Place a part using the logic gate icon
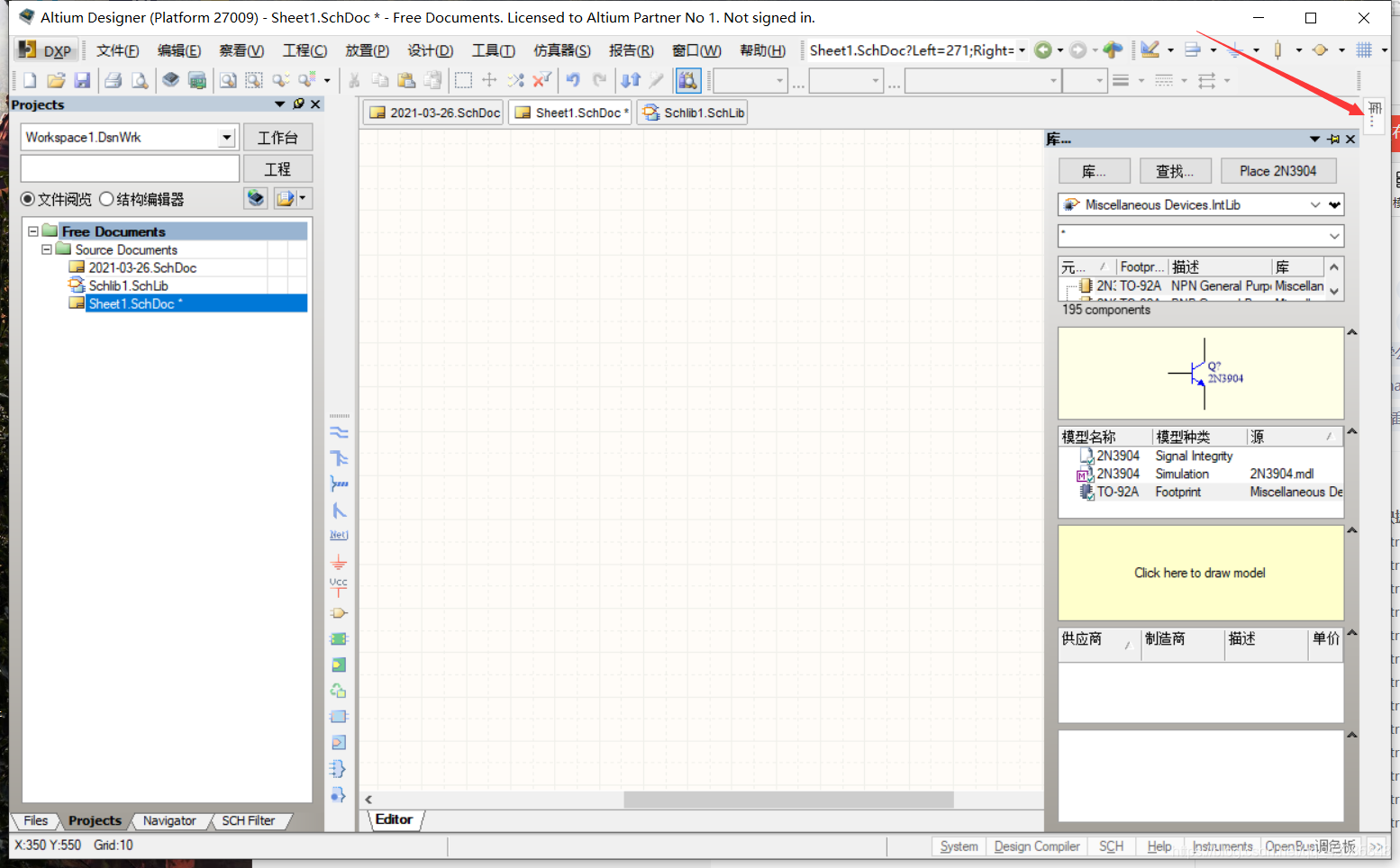Screen dimensions: 1400x868 tap(339, 613)
